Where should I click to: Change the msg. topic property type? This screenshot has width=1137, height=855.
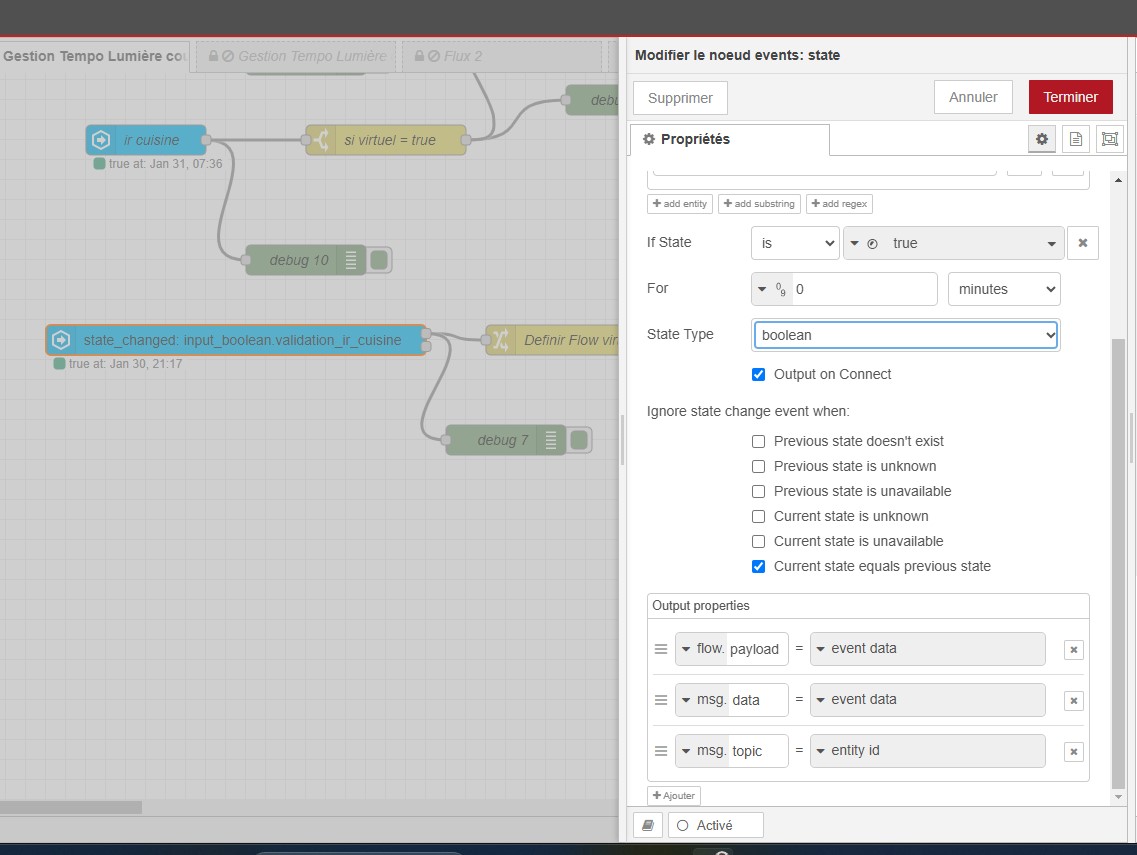coord(703,751)
